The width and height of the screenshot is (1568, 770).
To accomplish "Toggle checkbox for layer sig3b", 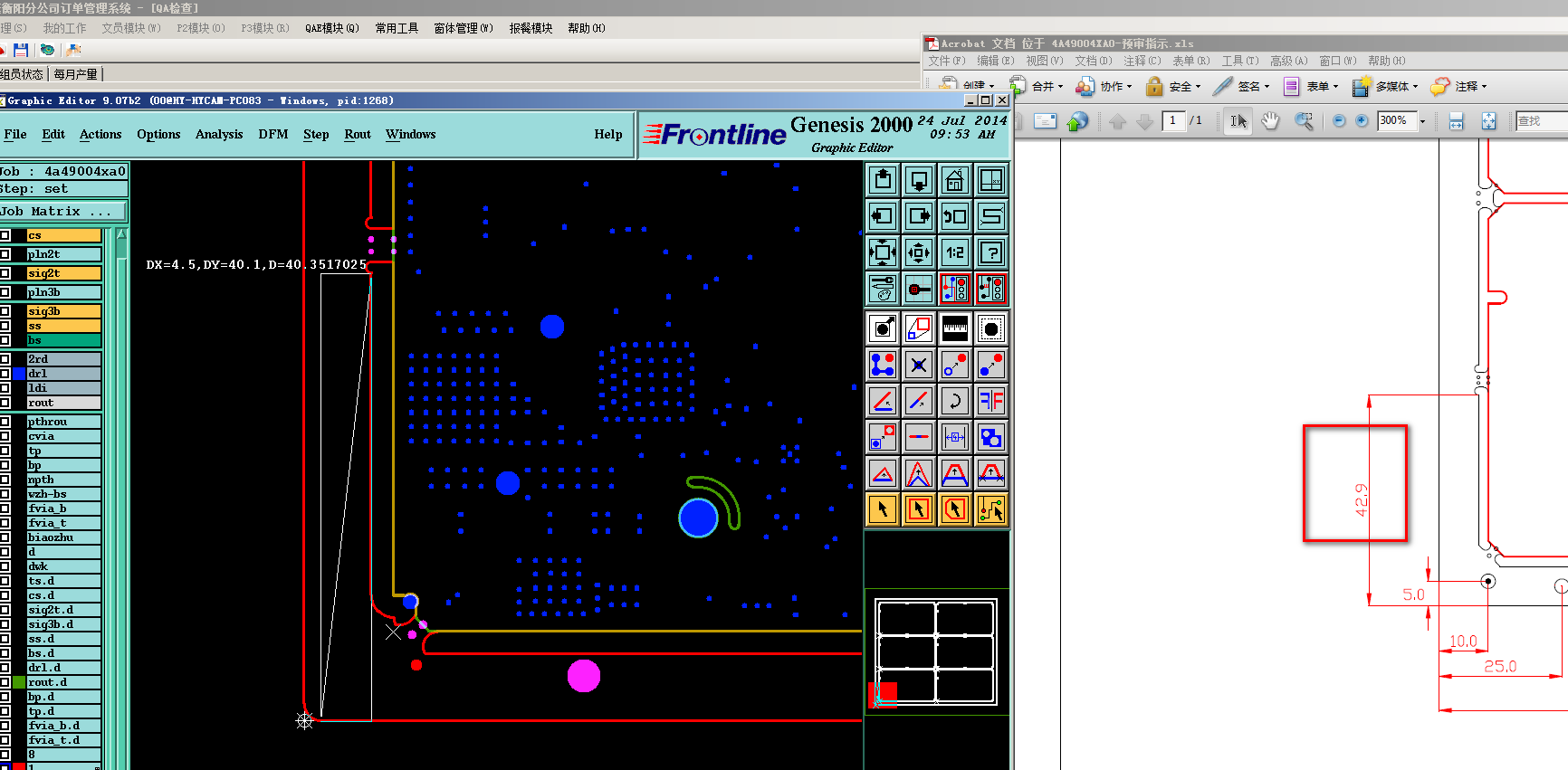I will point(5,311).
